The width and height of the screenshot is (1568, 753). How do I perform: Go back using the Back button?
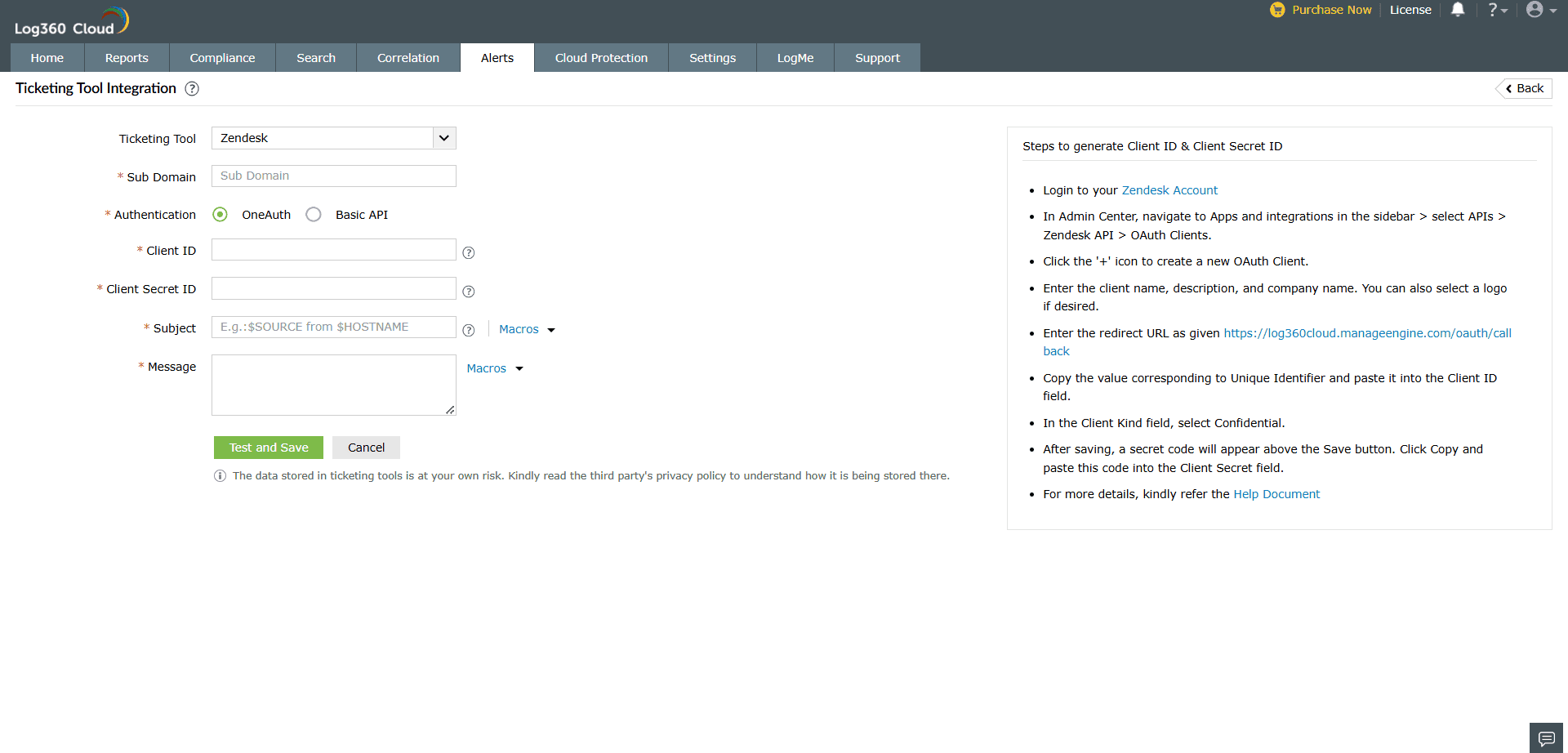pyautogui.click(x=1524, y=88)
